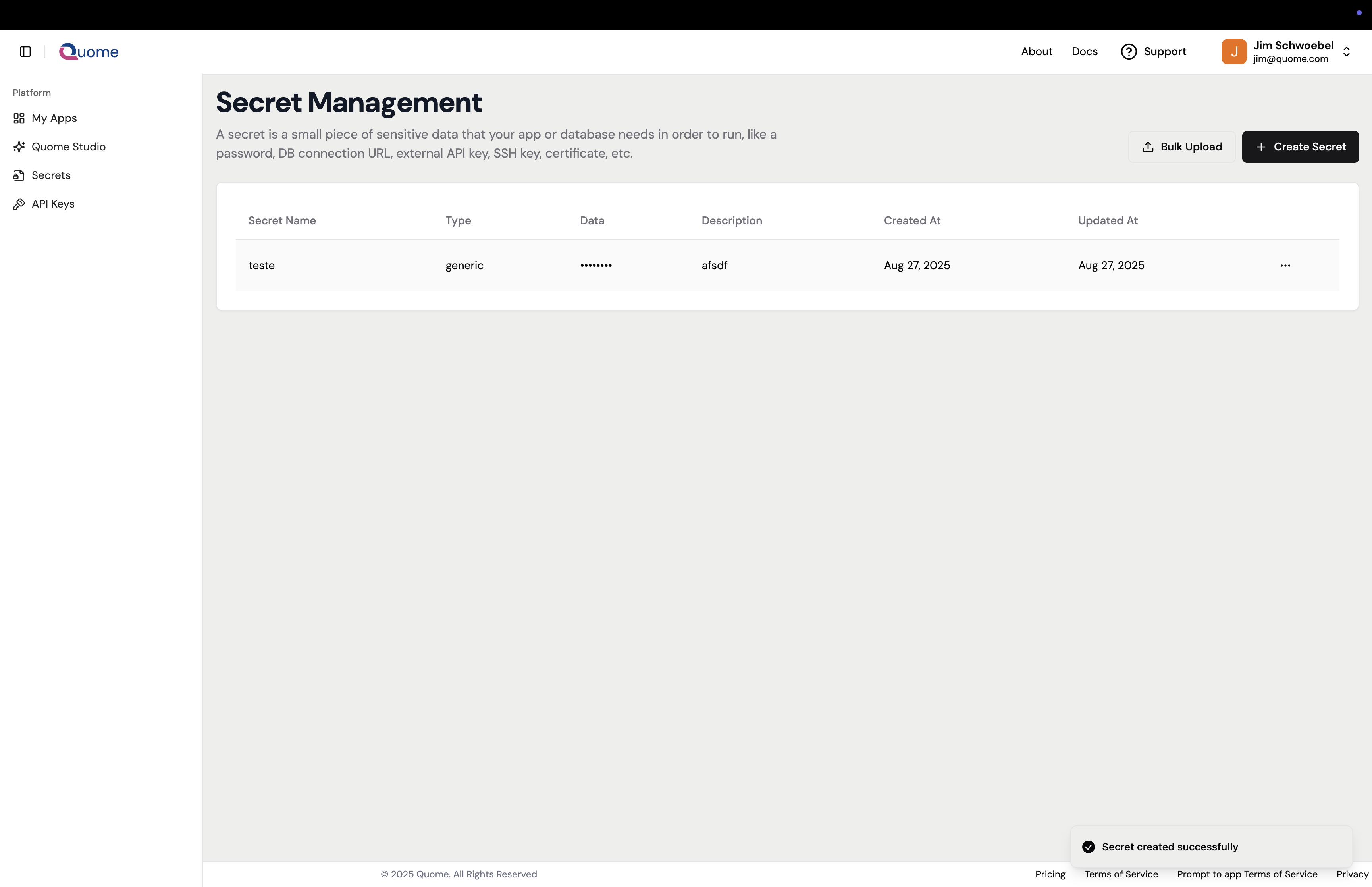
Task: Click the checkmark on the success toast
Action: click(x=1088, y=847)
